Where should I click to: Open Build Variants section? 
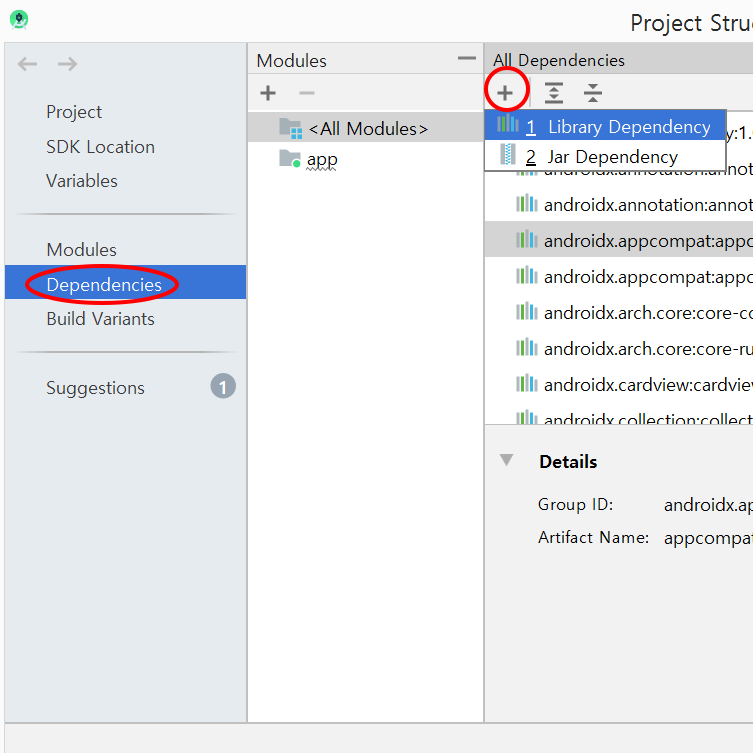(x=100, y=319)
